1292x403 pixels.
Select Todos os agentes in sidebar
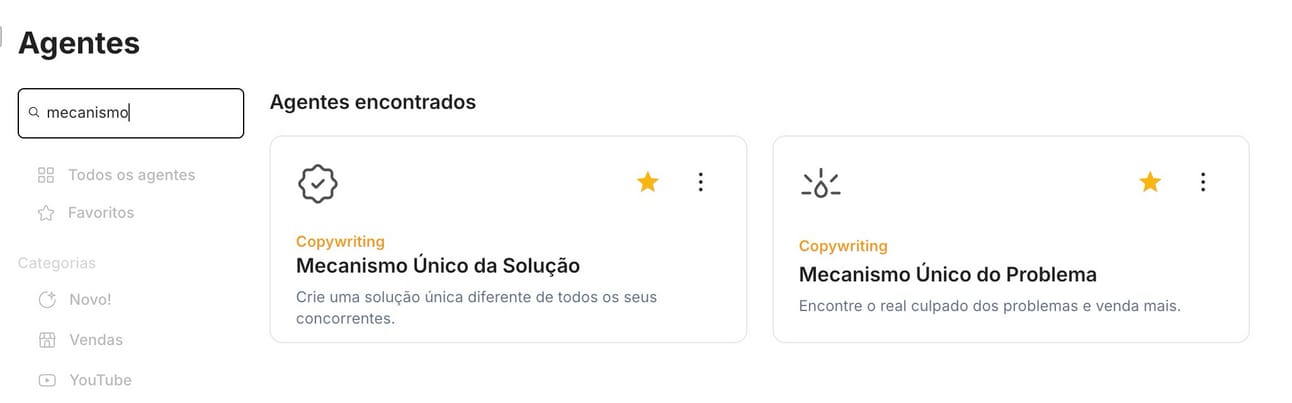pos(131,175)
